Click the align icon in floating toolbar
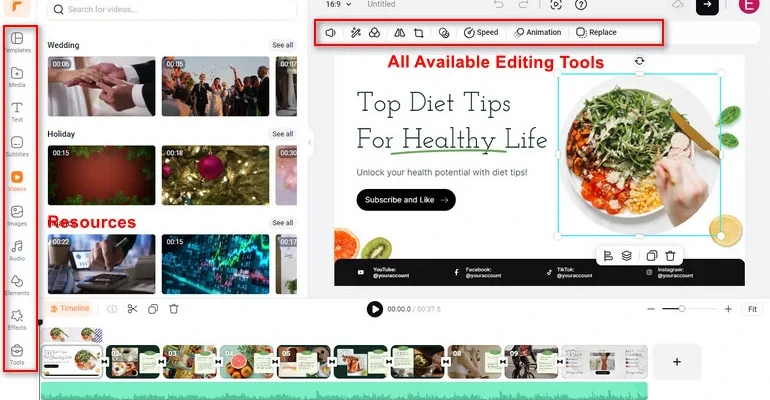This screenshot has width=770, height=400. click(x=608, y=256)
